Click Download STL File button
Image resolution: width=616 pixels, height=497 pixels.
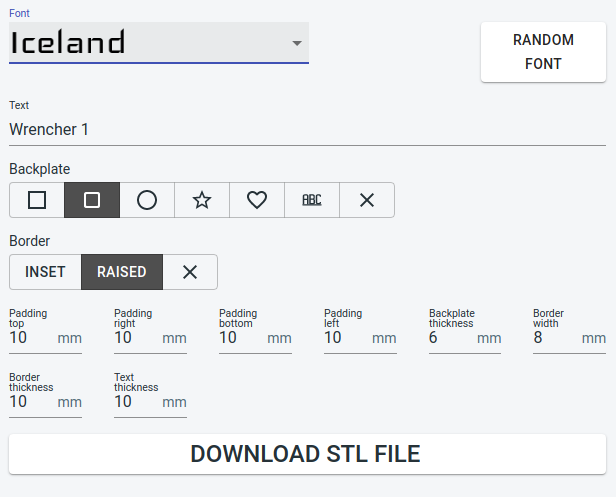coord(307,454)
